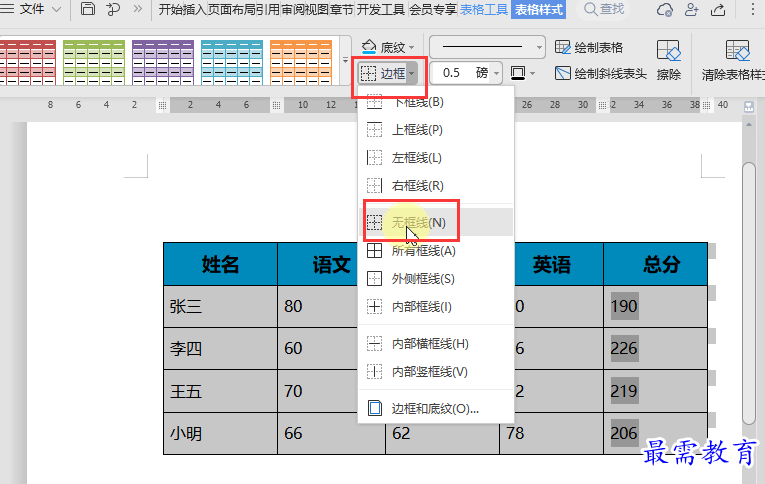Click the collaboration user icon
The image size is (765, 484).
[x=691, y=9]
